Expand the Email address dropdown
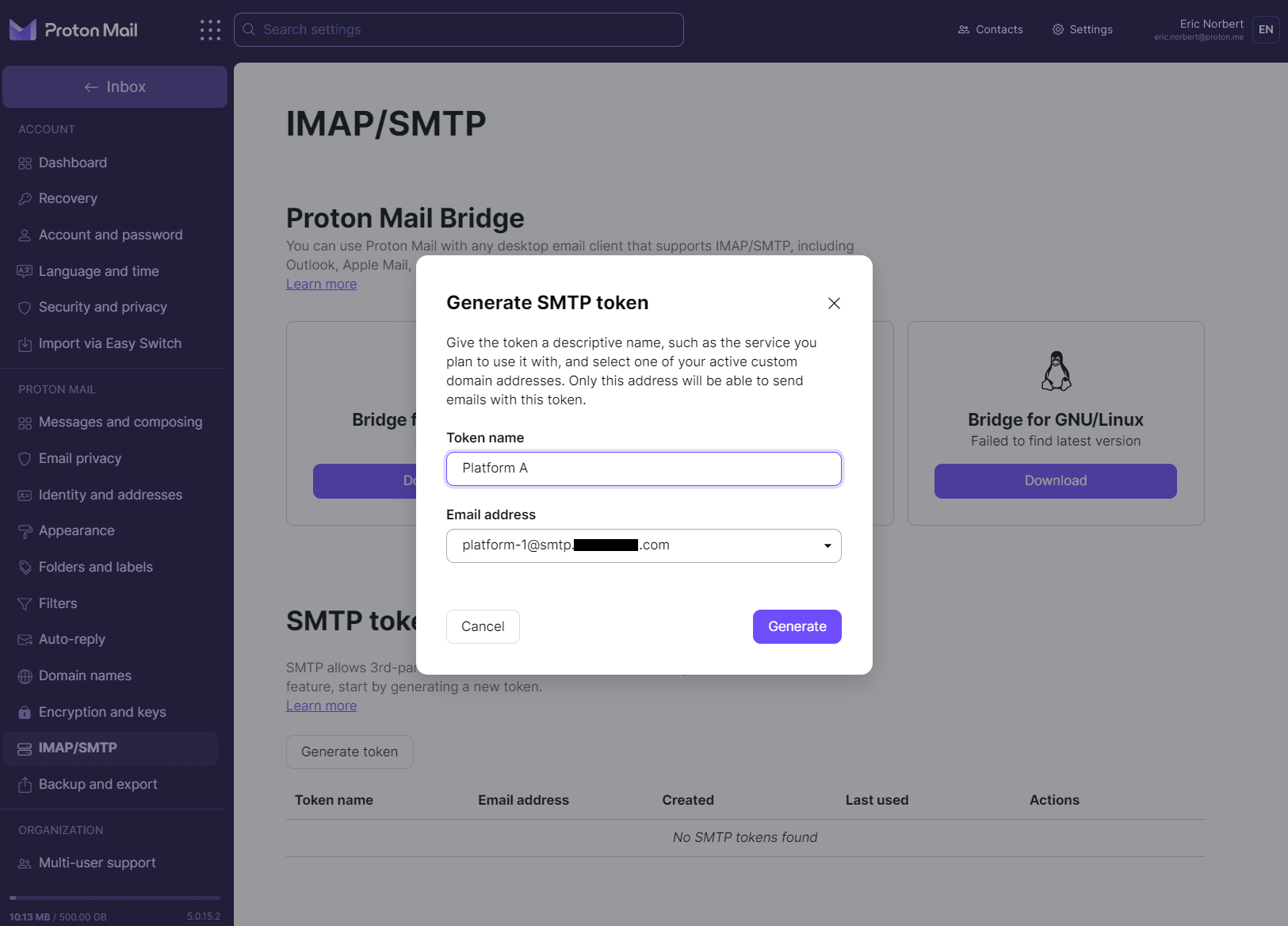 click(827, 545)
